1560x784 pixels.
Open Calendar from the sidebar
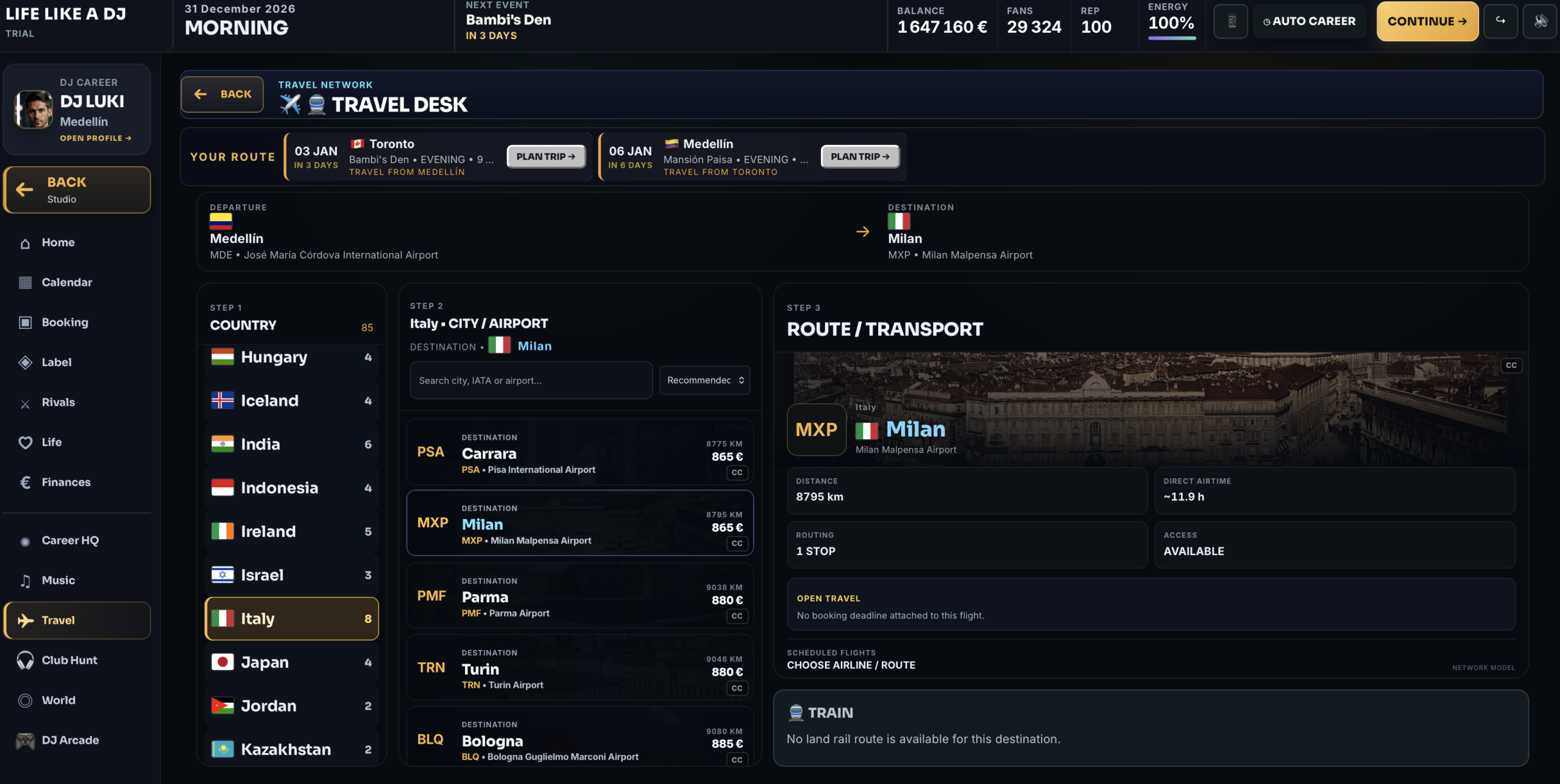pos(77,283)
